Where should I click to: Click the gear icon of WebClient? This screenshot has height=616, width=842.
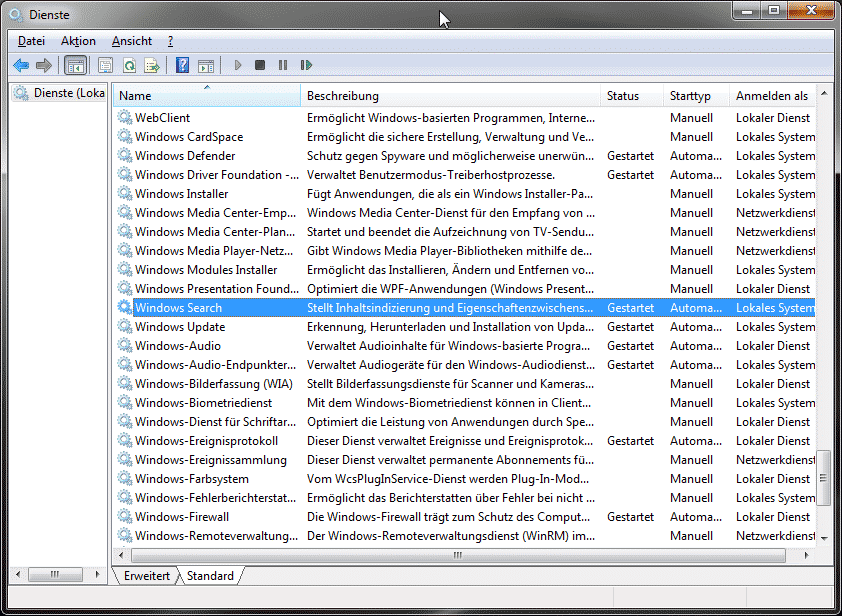pyautogui.click(x=125, y=117)
